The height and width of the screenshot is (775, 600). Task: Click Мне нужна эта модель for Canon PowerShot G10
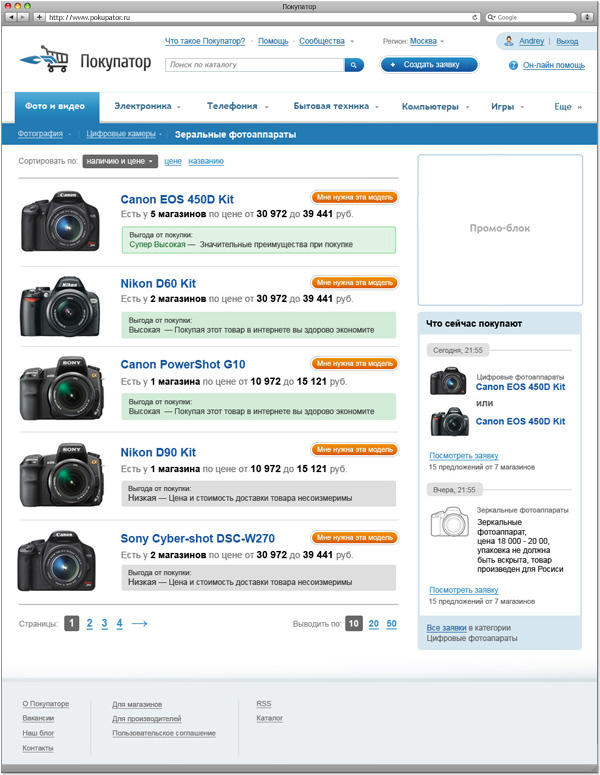coord(354,363)
